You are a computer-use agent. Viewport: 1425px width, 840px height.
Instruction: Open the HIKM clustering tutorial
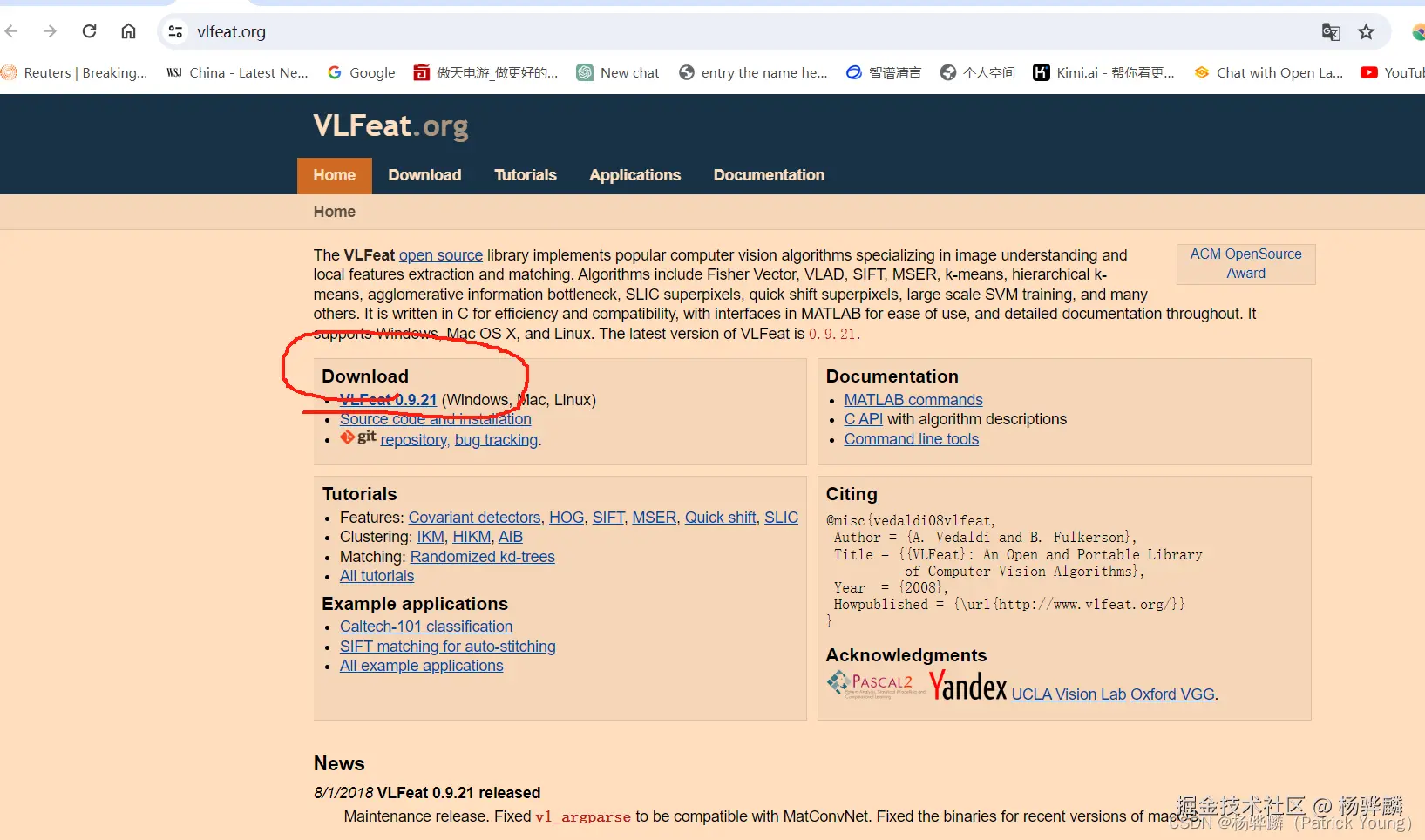(472, 537)
